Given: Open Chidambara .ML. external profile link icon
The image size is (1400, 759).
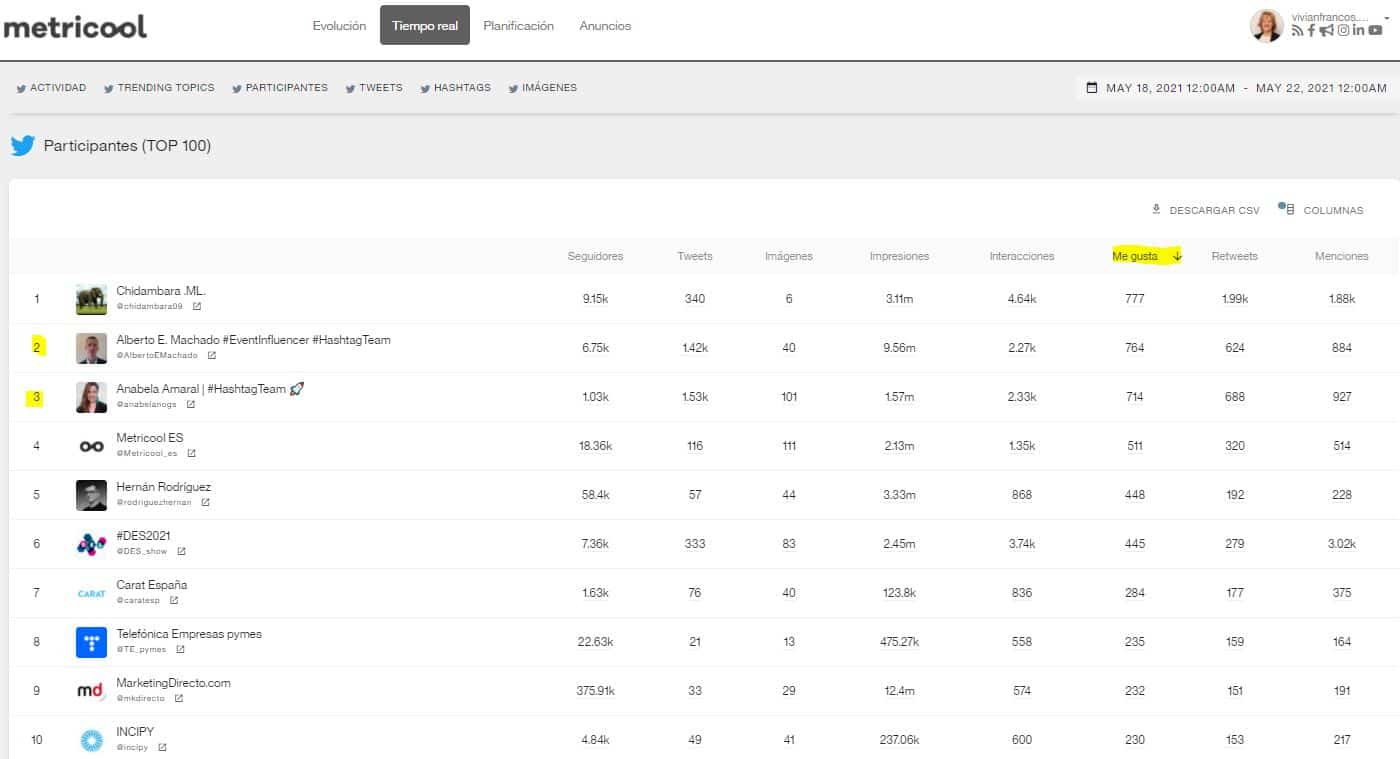Looking at the screenshot, I should (196, 307).
